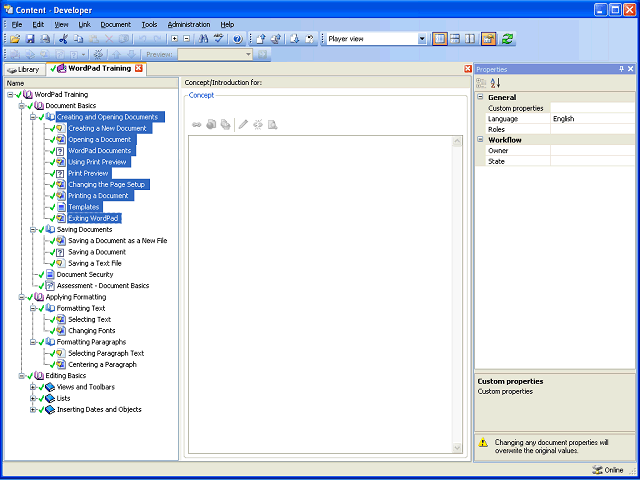Viewport: 640px width, 480px height.
Task: Click the Collapse minus box toolbar icon
Action: coord(187,39)
